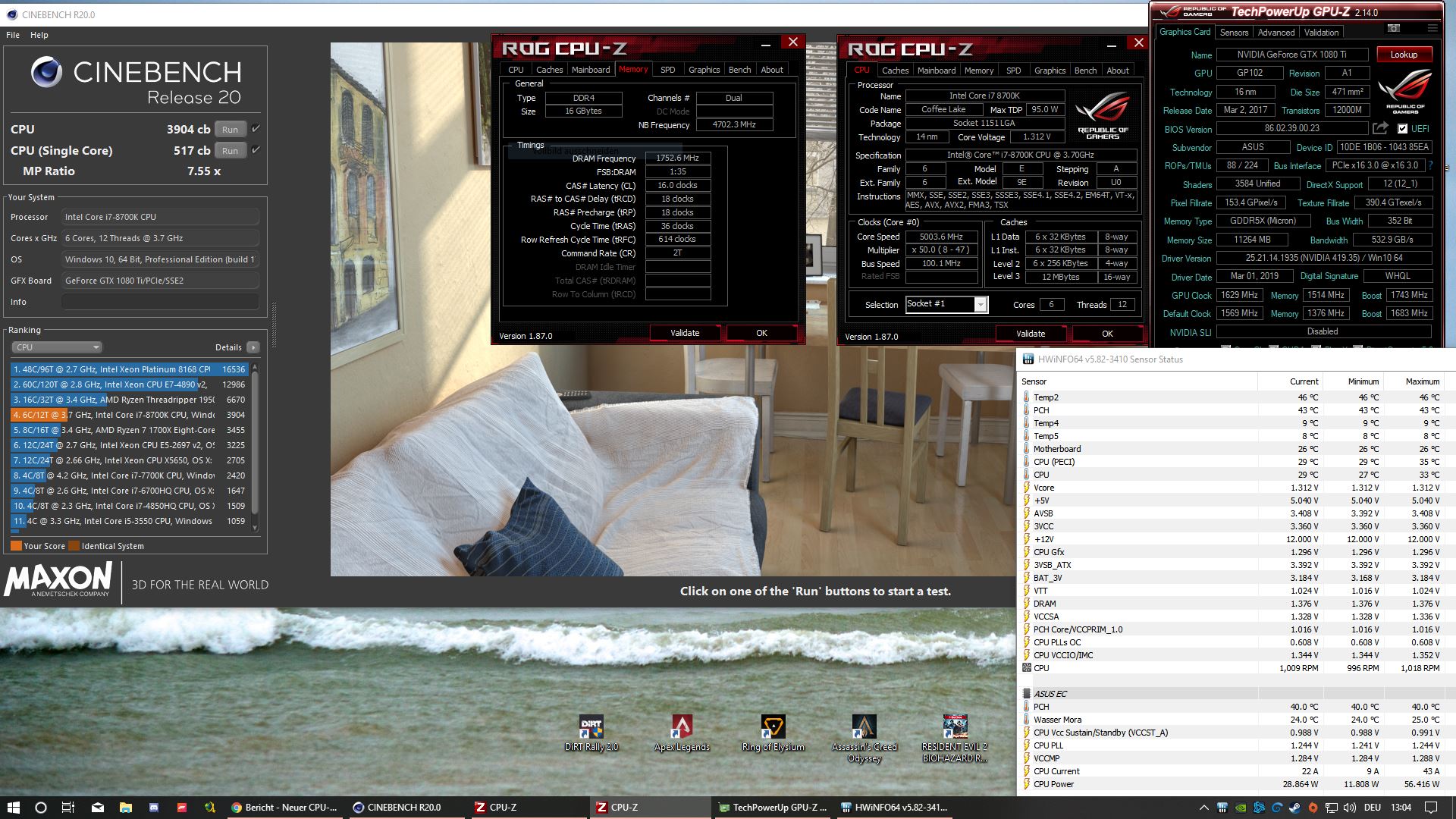Toggle the CPU Single Core test checkbox

click(256, 150)
